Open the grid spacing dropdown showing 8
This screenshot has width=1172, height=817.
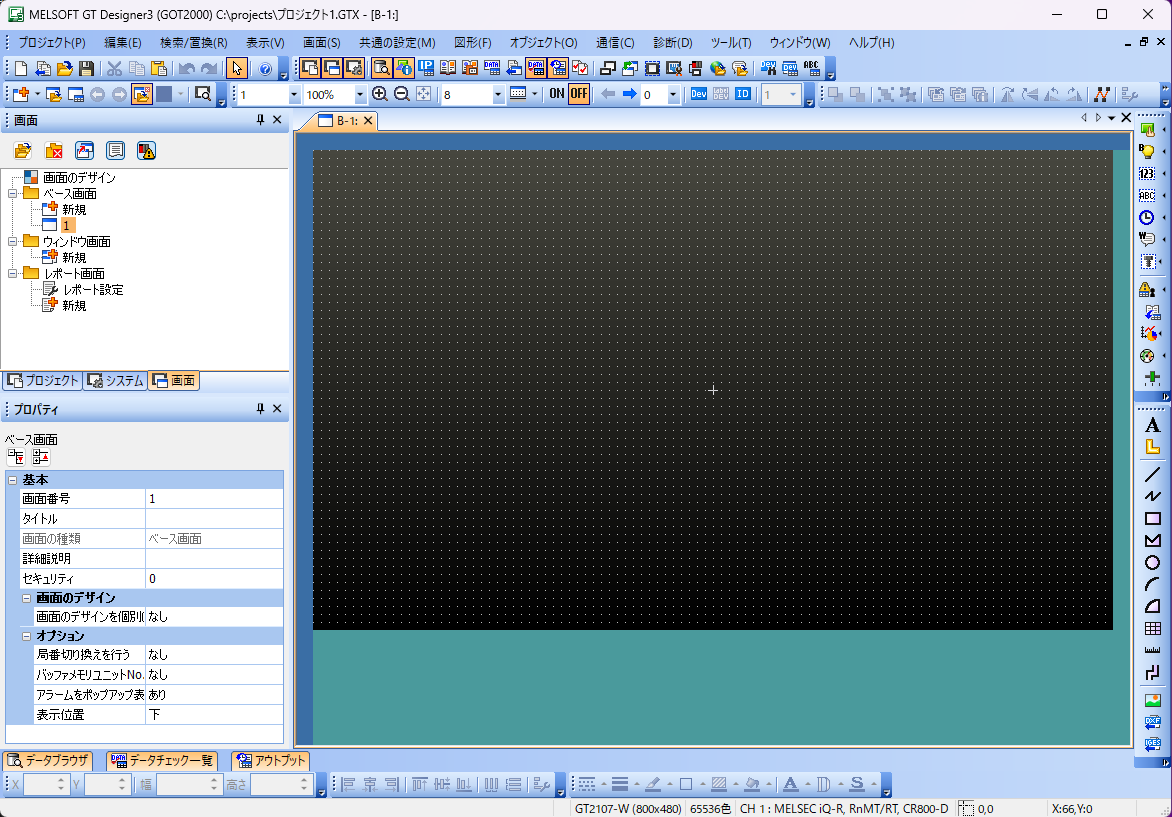point(498,95)
